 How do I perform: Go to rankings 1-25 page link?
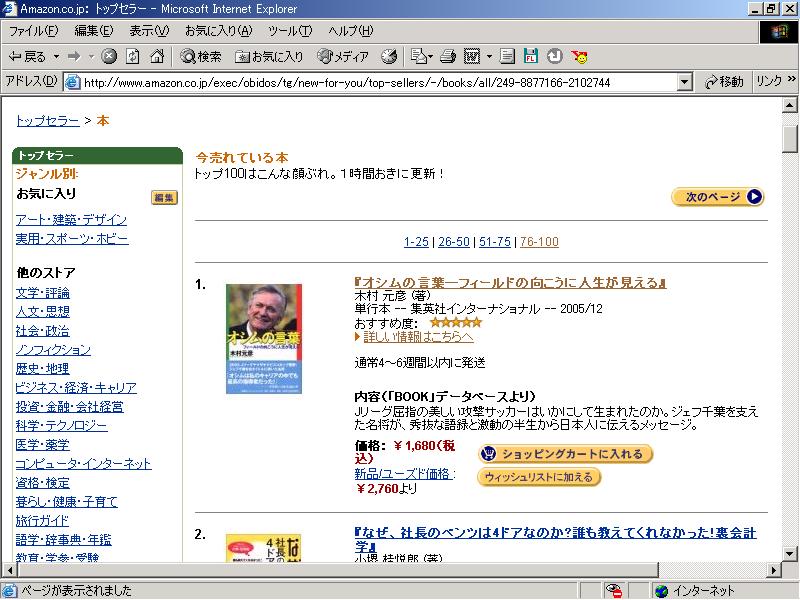(416, 242)
